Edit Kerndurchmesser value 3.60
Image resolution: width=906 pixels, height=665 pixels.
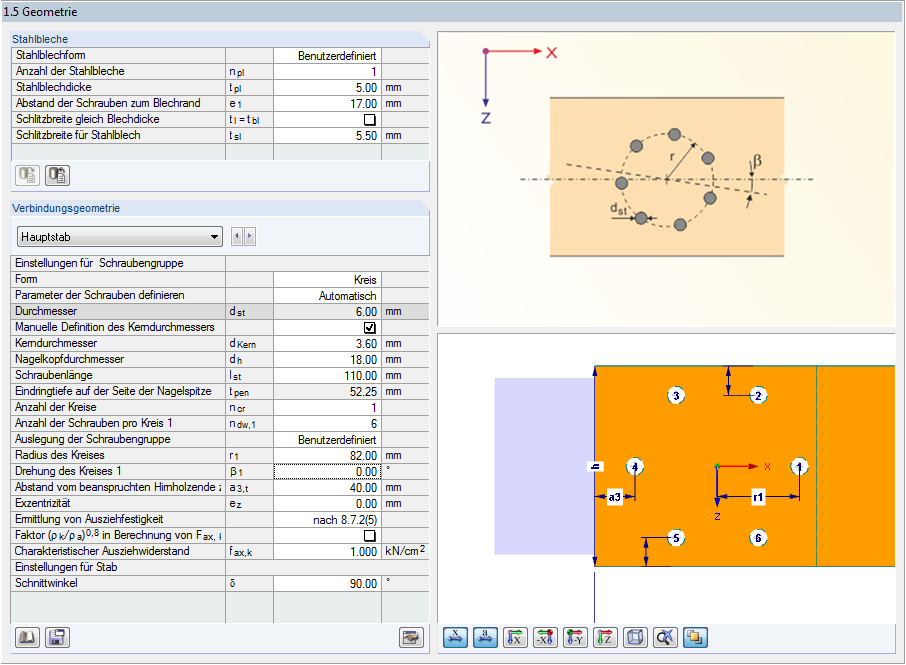tap(327, 344)
